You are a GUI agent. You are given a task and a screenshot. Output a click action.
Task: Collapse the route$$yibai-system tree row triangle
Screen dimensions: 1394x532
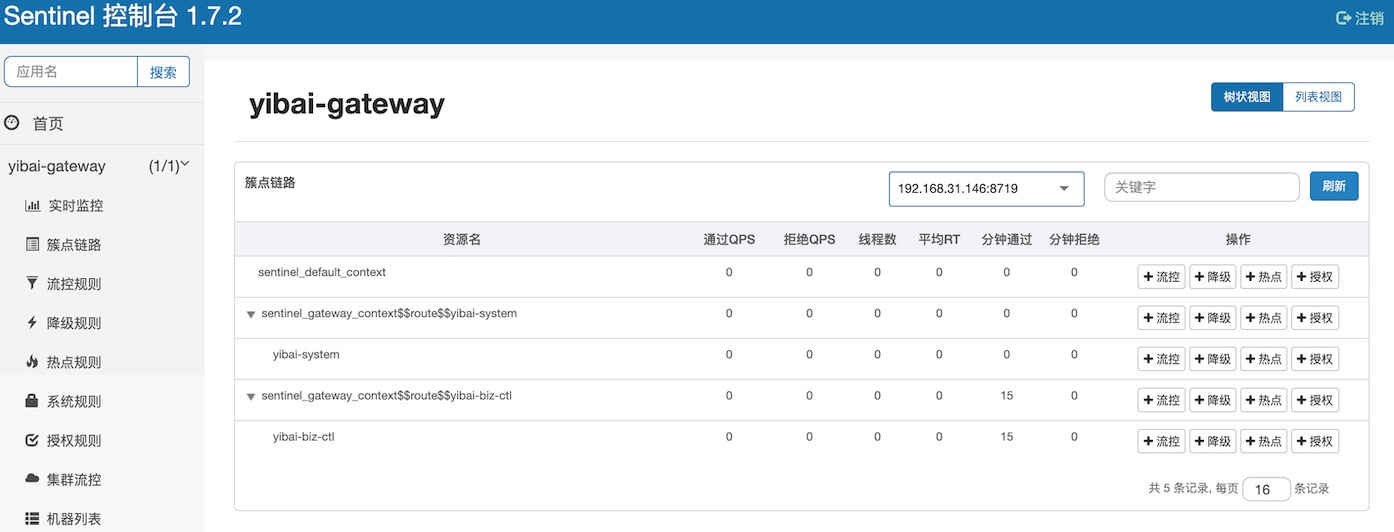[x=251, y=314]
